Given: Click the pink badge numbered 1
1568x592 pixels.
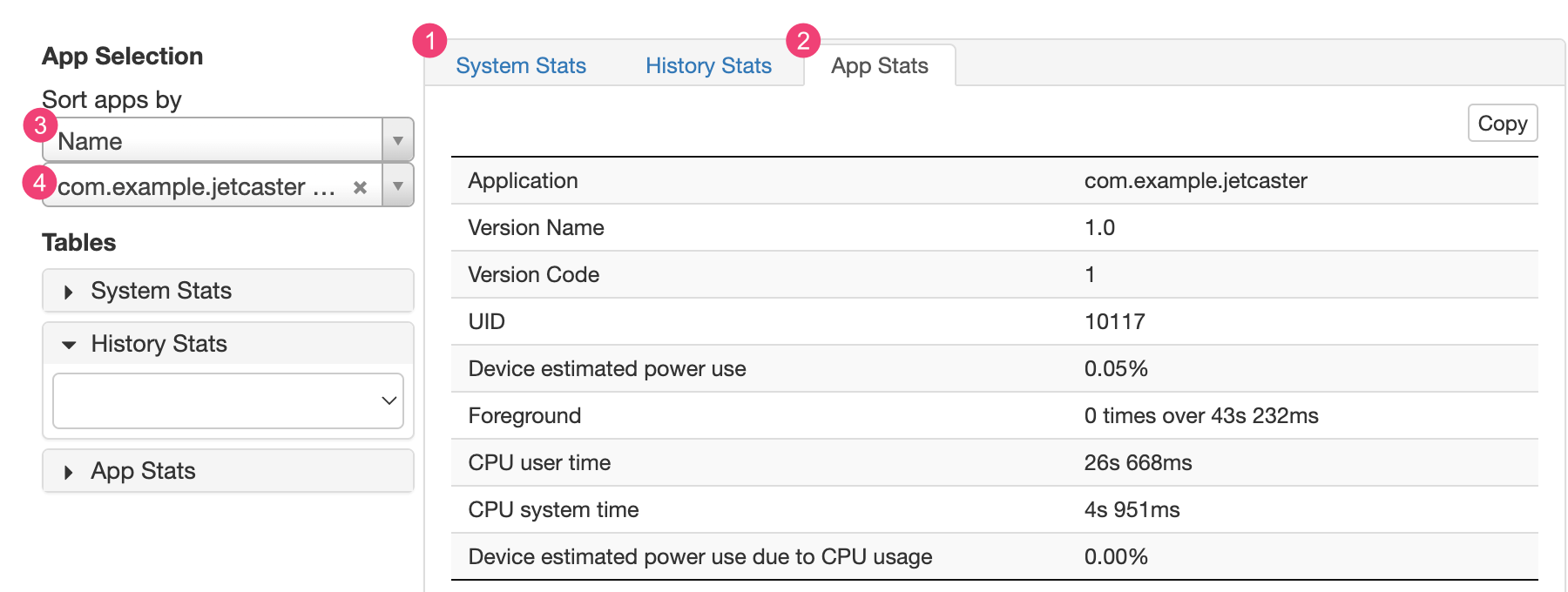Looking at the screenshot, I should point(429,41).
